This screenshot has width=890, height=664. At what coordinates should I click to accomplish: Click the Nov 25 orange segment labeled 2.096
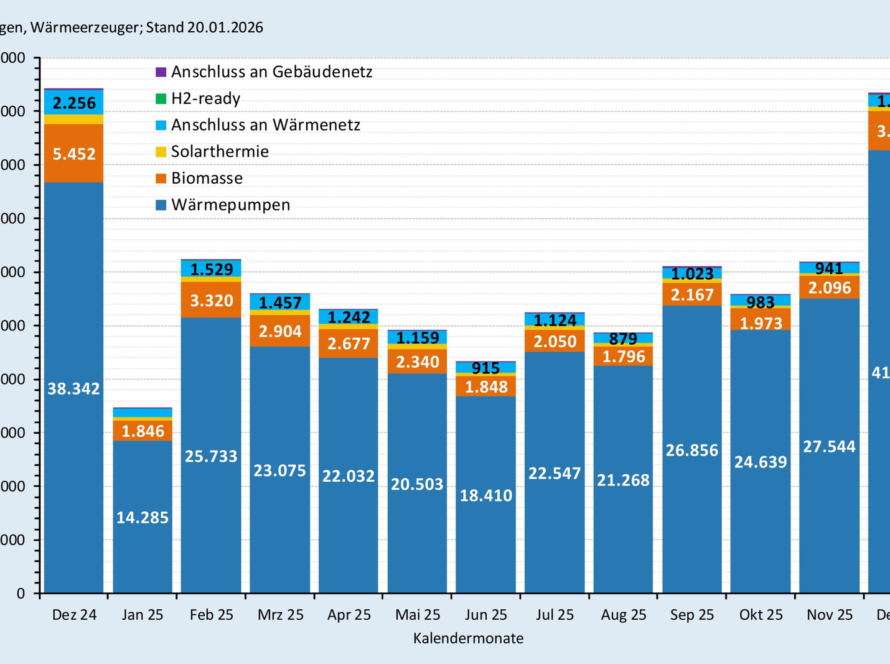pos(829,287)
